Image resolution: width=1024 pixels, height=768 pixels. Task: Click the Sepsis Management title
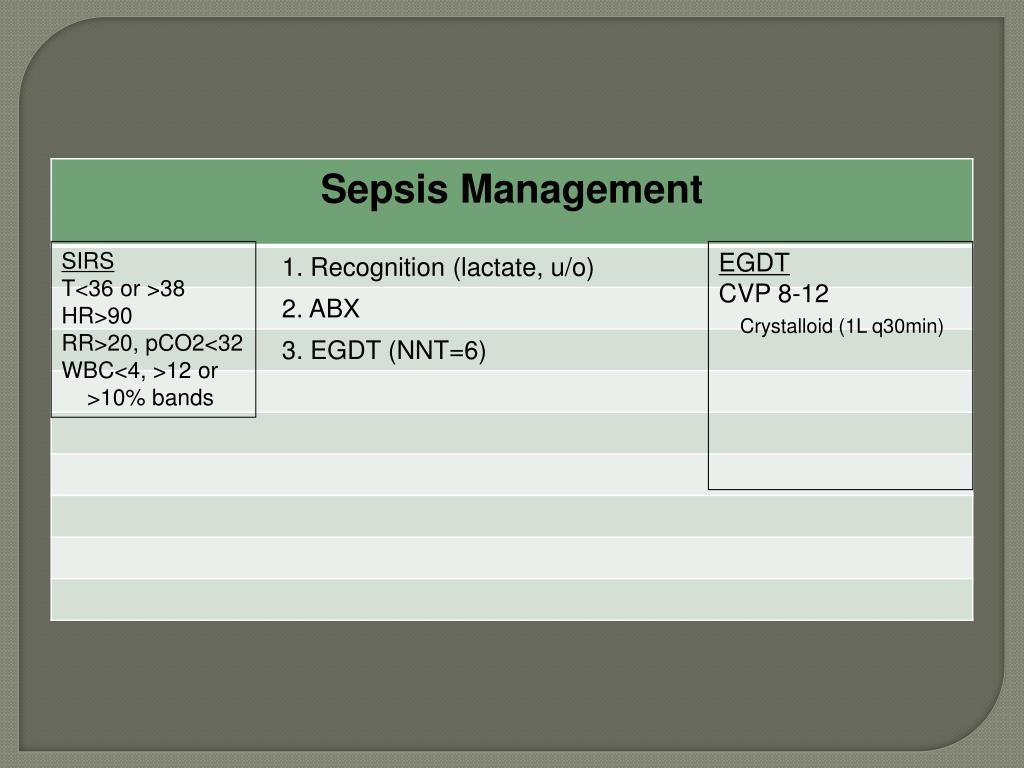tap(511, 189)
